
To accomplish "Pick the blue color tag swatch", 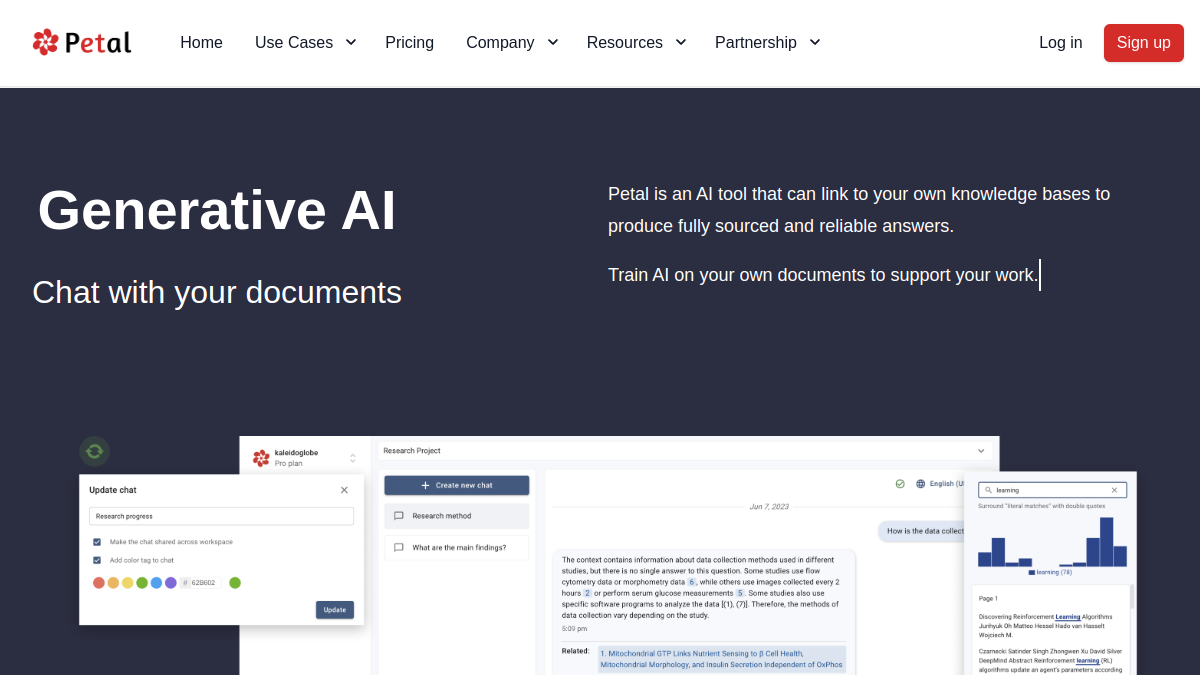I will [x=156, y=583].
